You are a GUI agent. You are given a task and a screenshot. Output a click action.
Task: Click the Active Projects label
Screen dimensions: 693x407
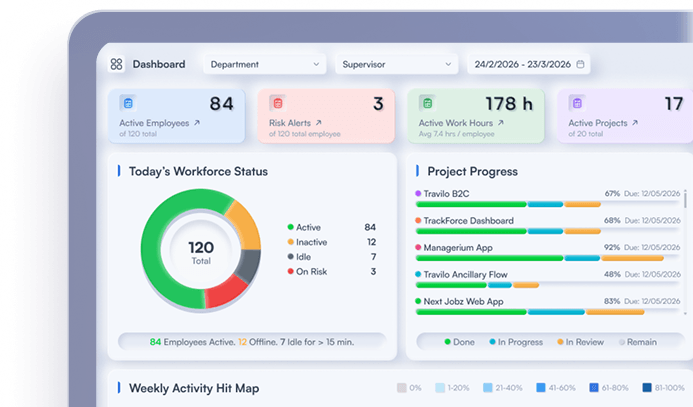pyautogui.click(x=598, y=123)
